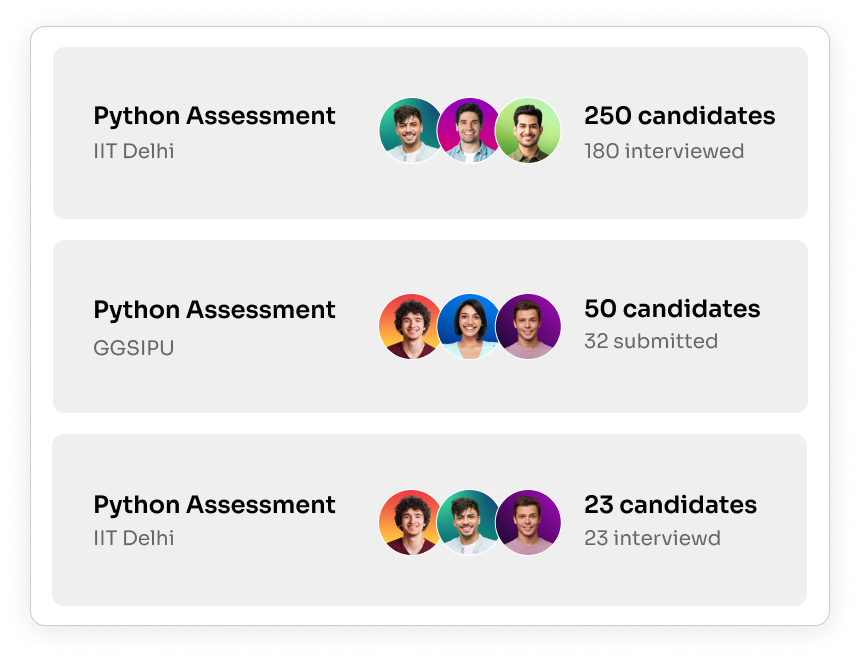The image size is (860, 660).
Task: Open the top Python Assessment title
Action: 214,116
